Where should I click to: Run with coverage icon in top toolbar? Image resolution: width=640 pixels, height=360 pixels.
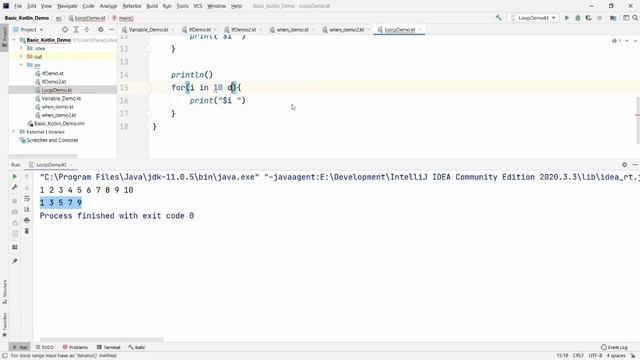pyautogui.click(x=588, y=18)
